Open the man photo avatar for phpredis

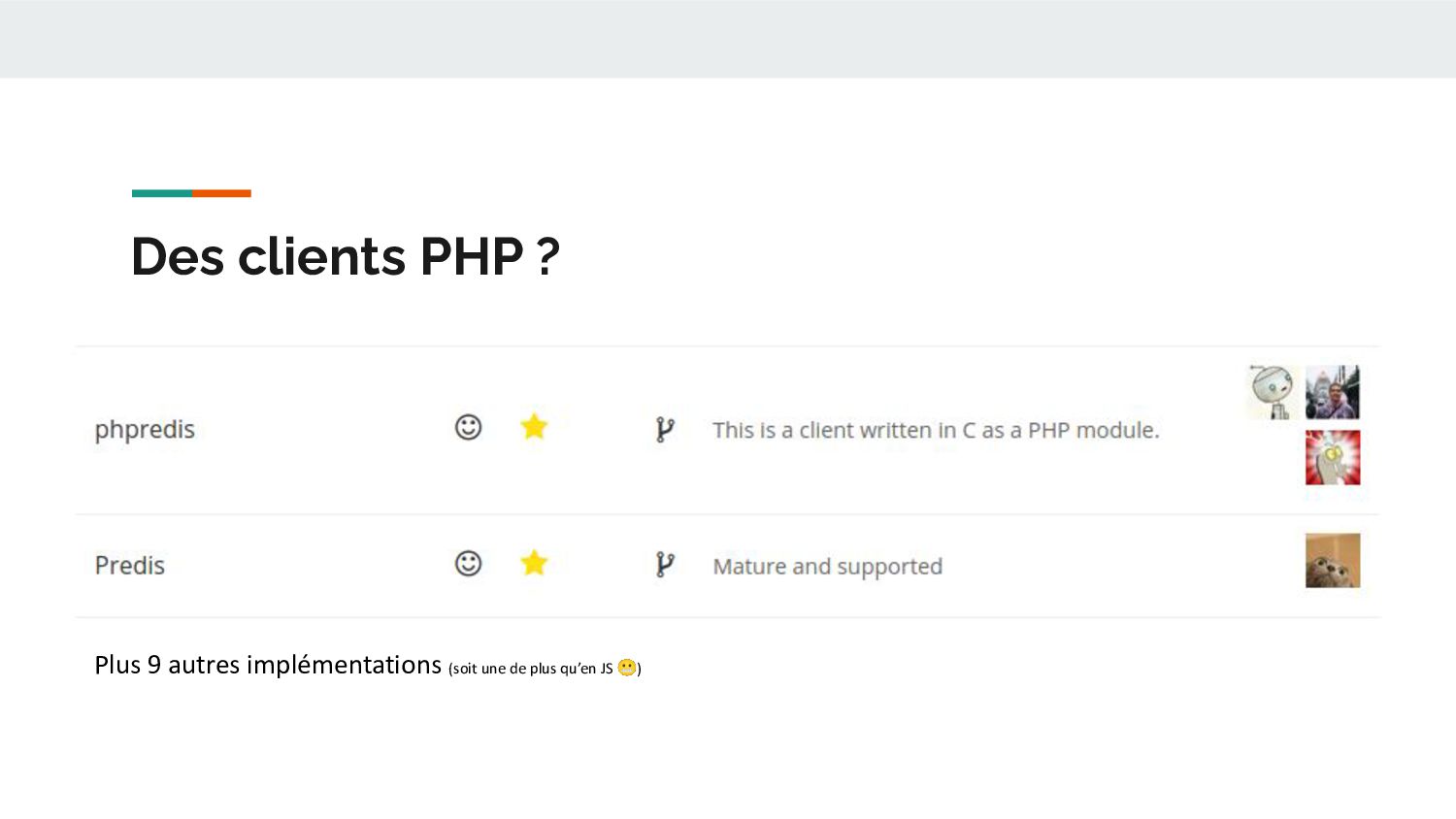click(x=1332, y=392)
